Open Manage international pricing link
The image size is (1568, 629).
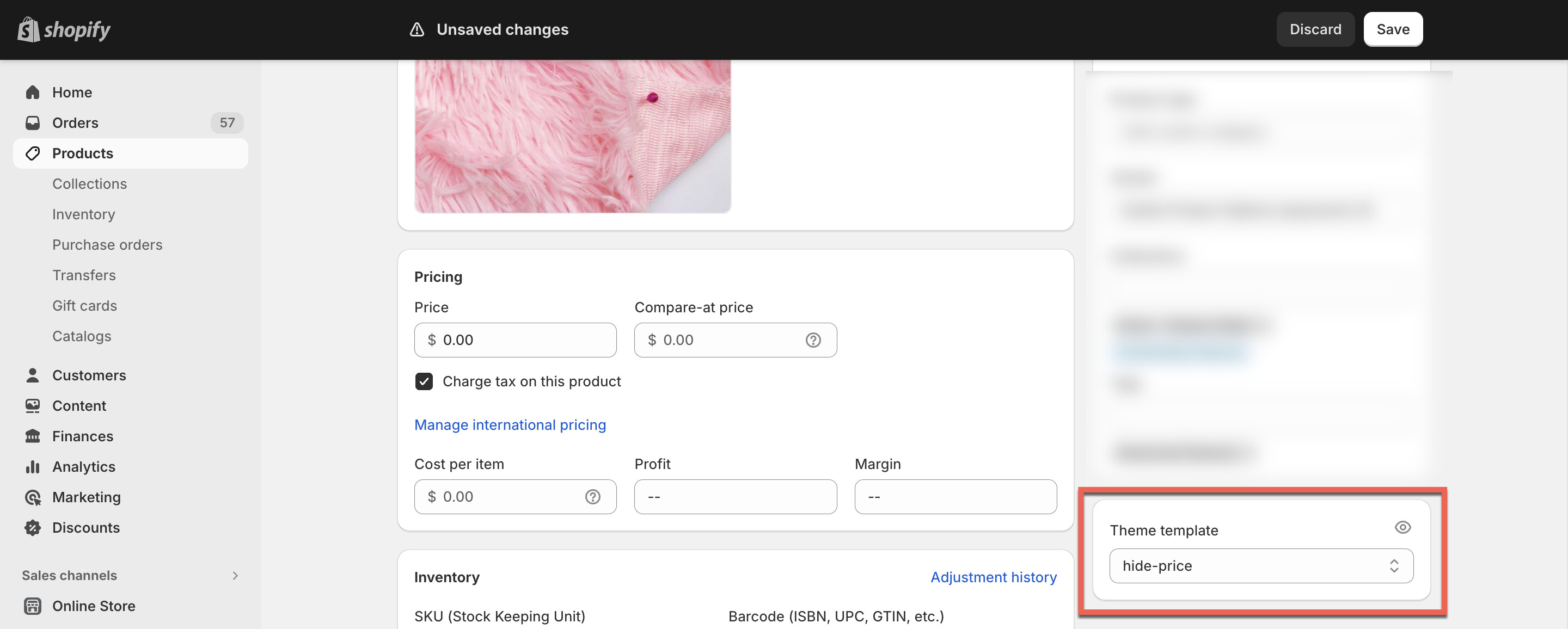[510, 424]
